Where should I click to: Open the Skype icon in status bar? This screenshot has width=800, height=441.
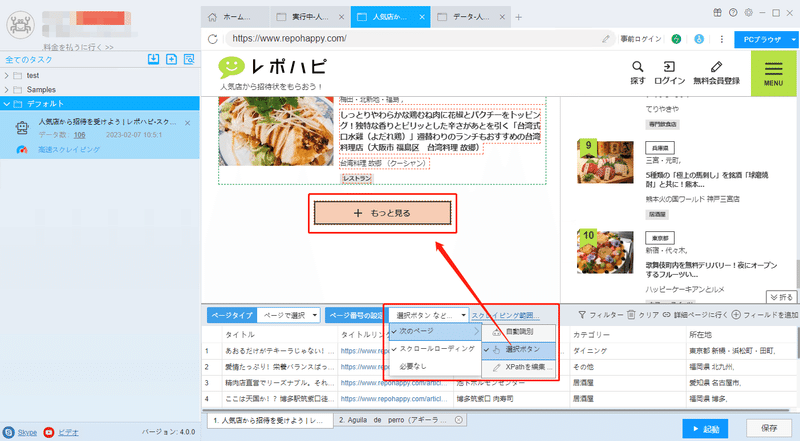point(9,432)
